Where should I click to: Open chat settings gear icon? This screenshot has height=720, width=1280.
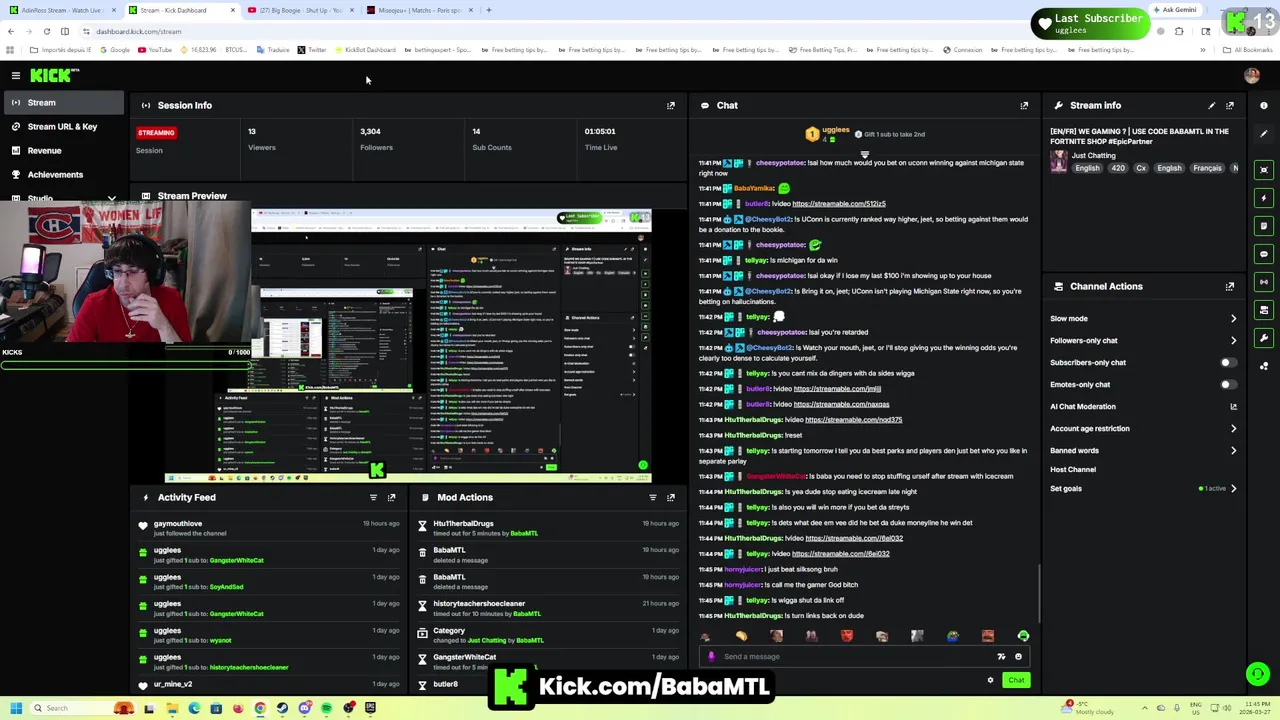(990, 680)
